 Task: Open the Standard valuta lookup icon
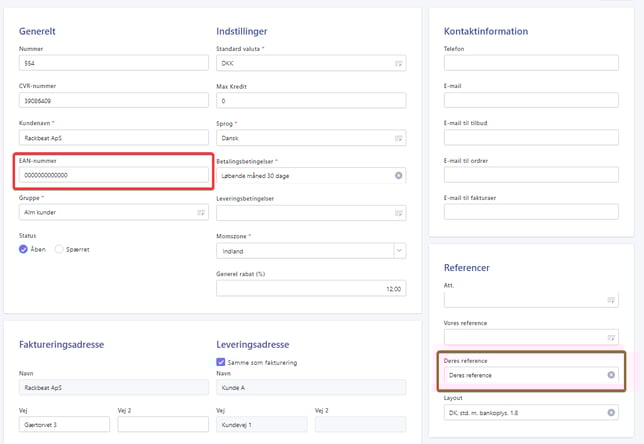tap(398, 63)
